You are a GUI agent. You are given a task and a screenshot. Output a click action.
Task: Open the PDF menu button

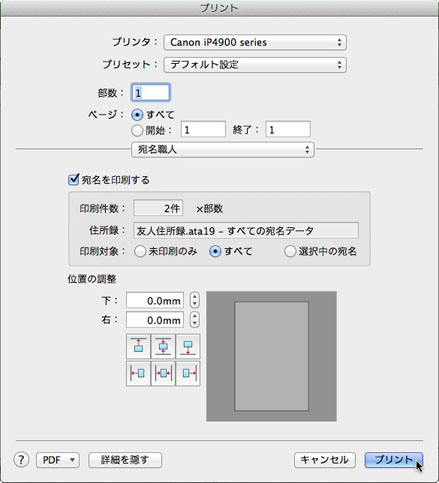(58, 460)
